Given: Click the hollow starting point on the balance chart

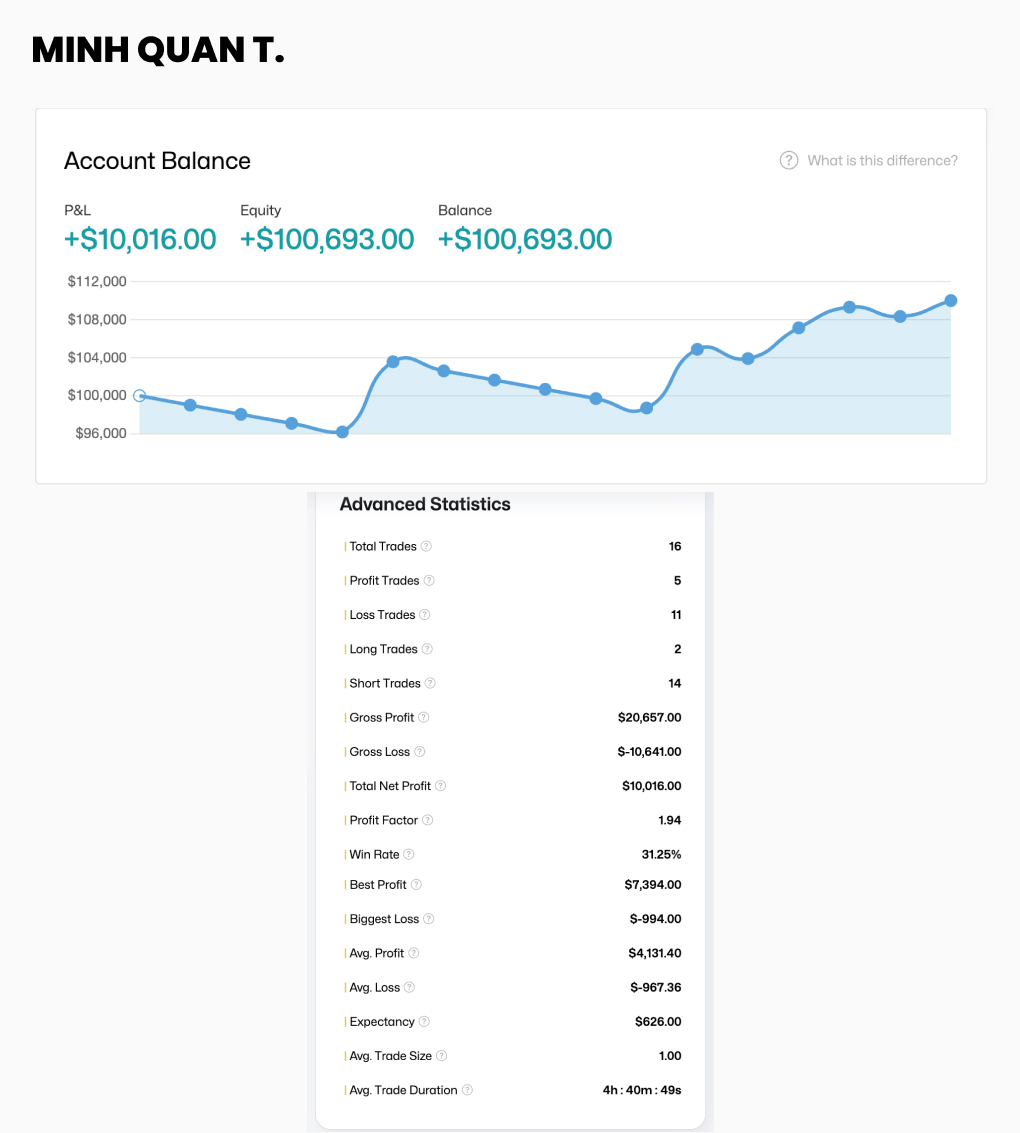Looking at the screenshot, I should (x=139, y=395).
